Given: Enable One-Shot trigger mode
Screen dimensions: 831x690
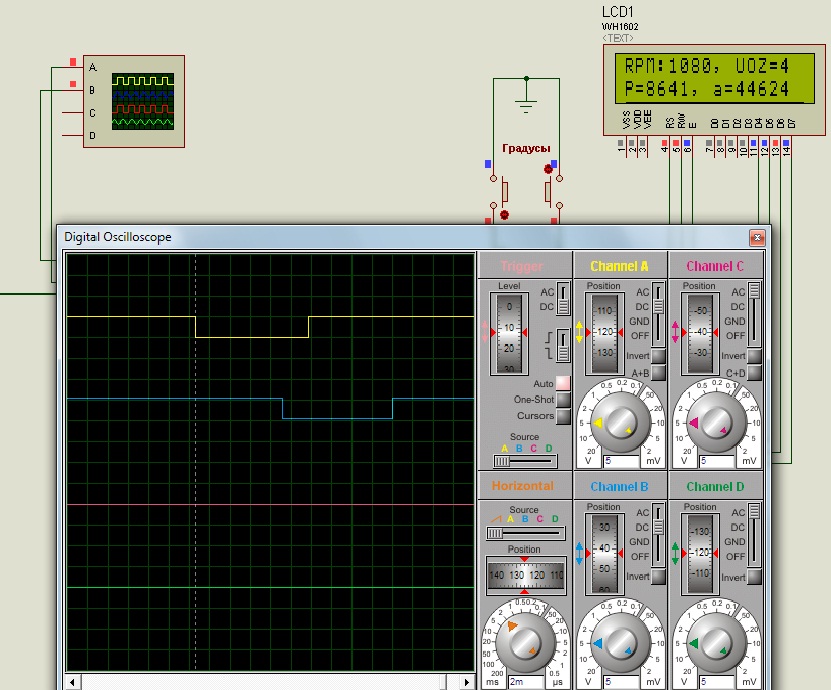Looking at the screenshot, I should (x=563, y=399).
